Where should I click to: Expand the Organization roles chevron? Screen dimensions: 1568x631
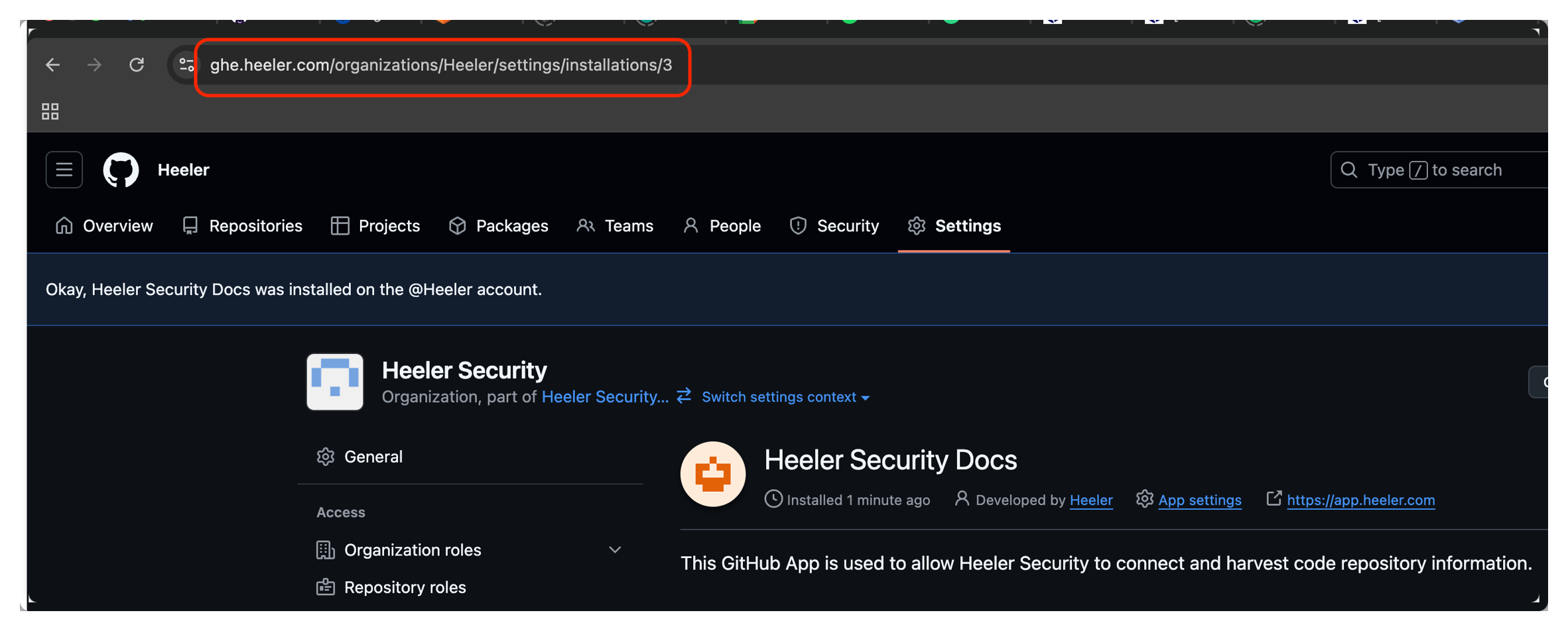click(x=615, y=550)
